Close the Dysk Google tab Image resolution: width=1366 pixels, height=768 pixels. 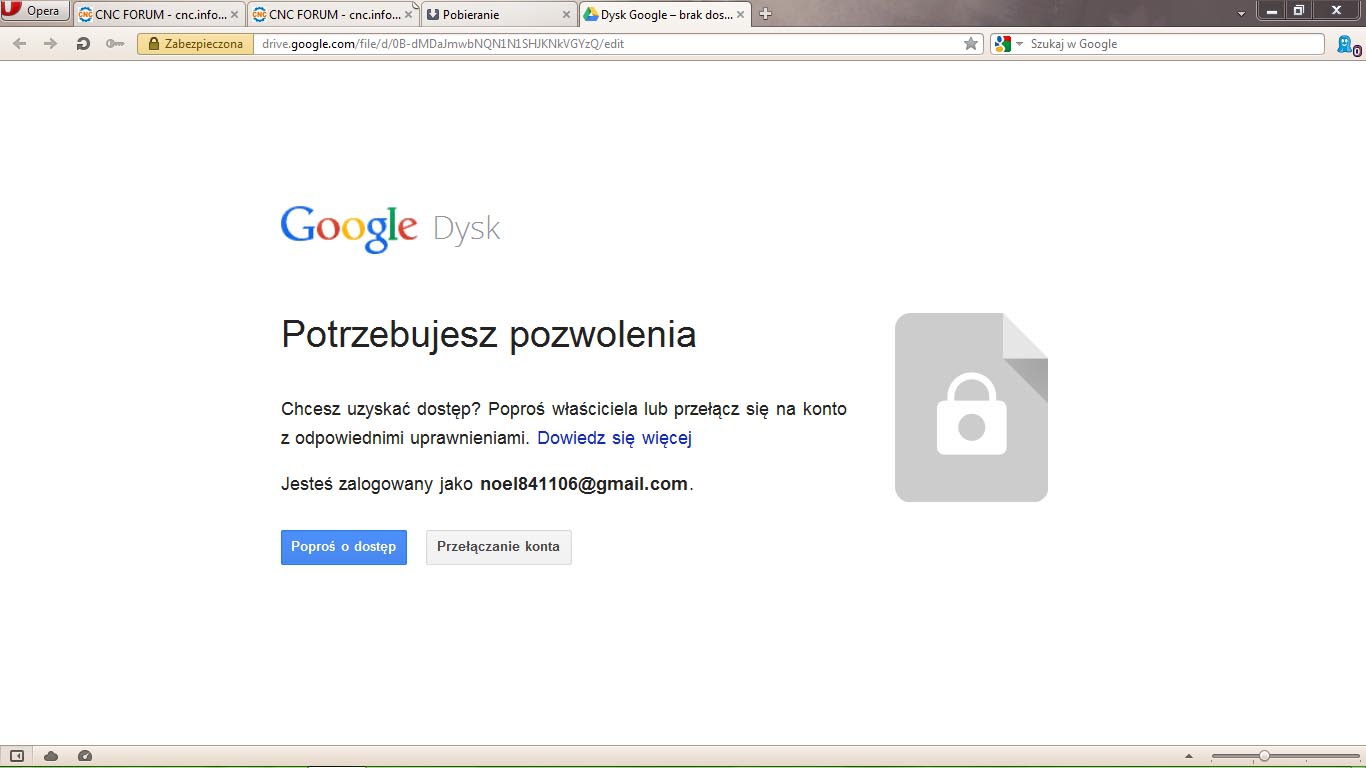click(740, 15)
